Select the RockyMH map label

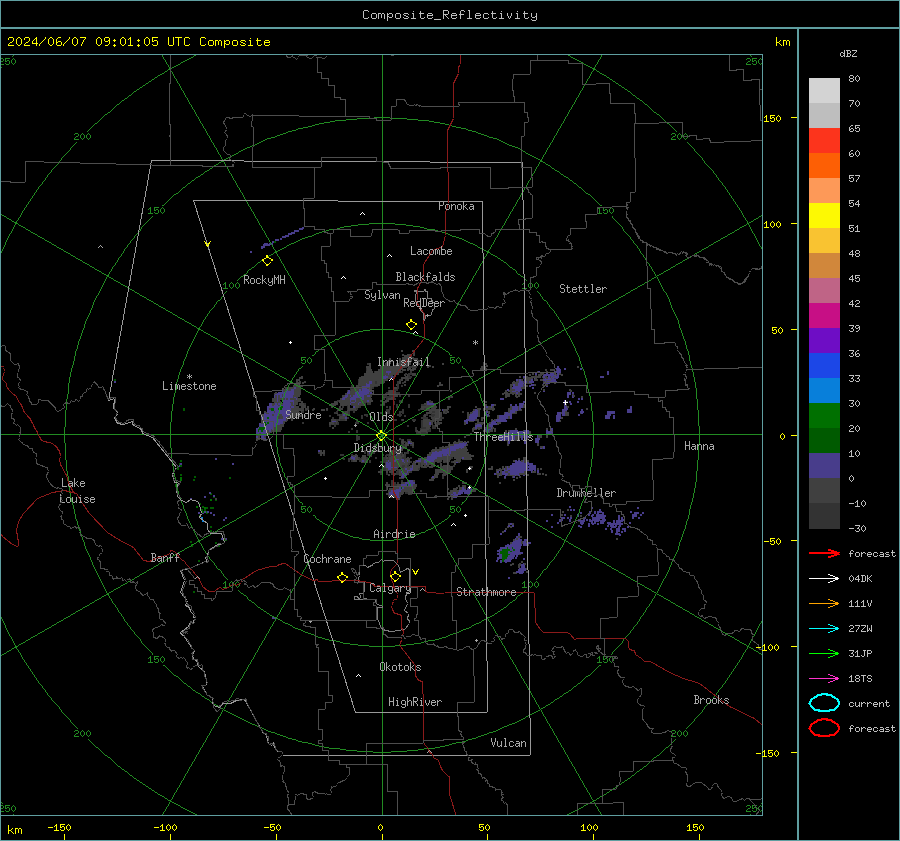click(x=264, y=280)
